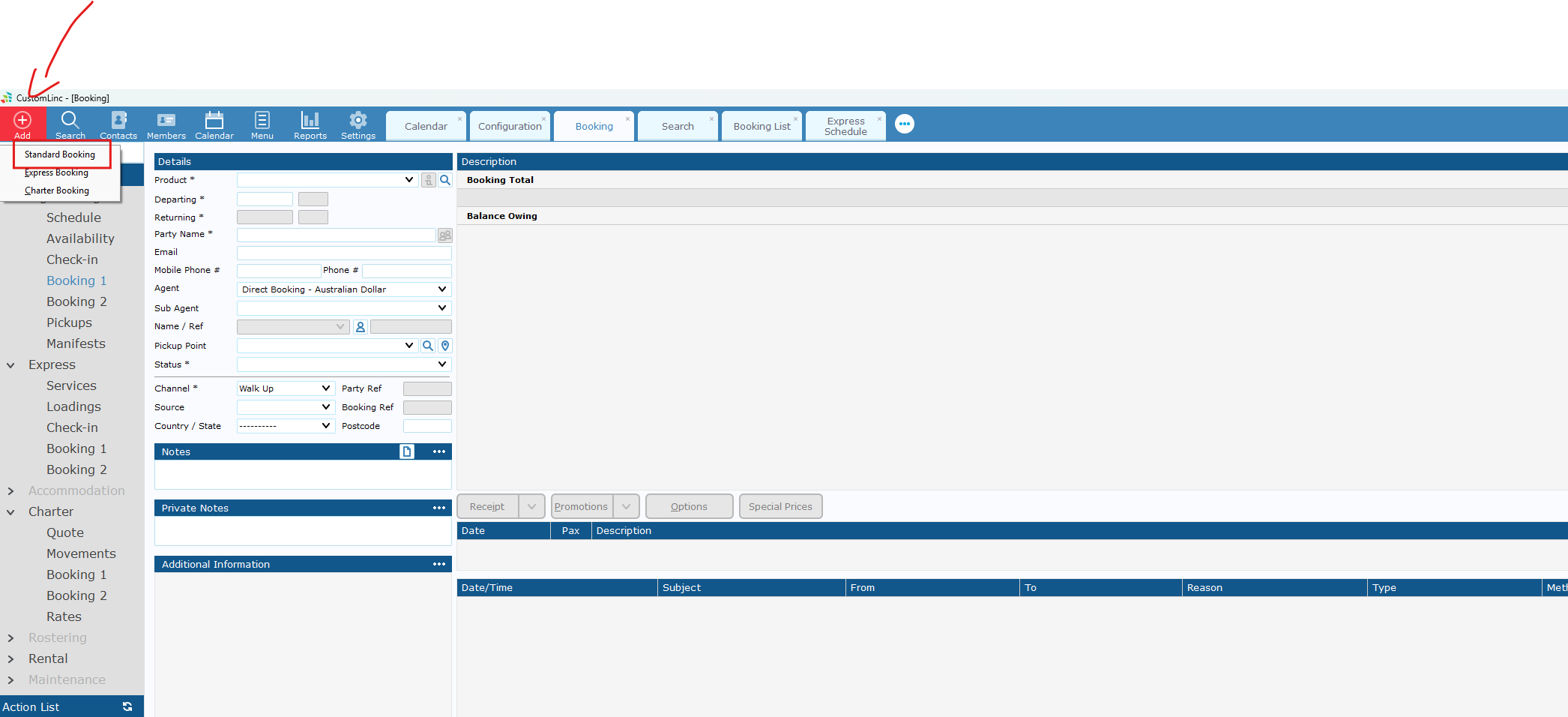The width and height of the screenshot is (1568, 717).
Task: Choose Standard Booking from Add menu
Action: pyautogui.click(x=60, y=154)
